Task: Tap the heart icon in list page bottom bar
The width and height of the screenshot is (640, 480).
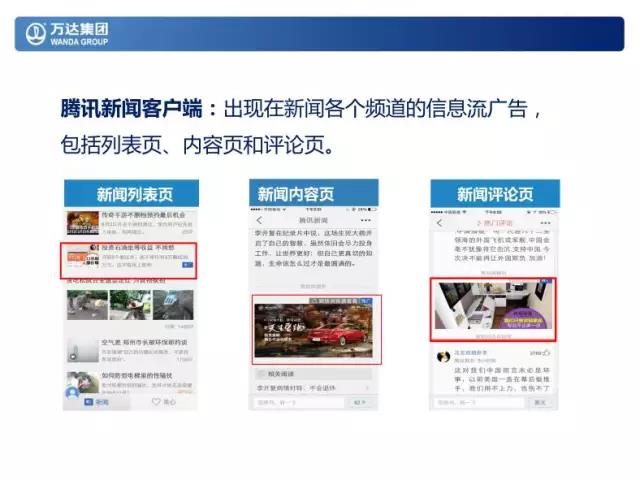Action: click(156, 402)
